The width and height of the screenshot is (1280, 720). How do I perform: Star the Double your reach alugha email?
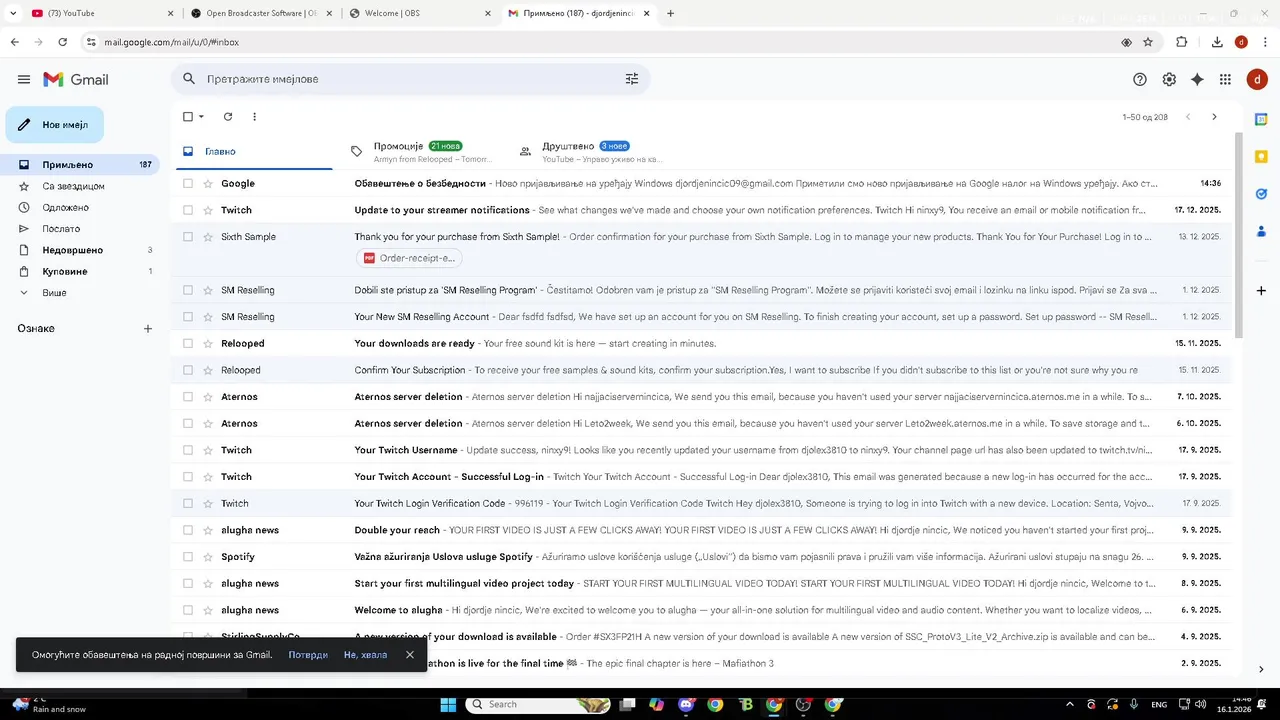click(x=208, y=530)
